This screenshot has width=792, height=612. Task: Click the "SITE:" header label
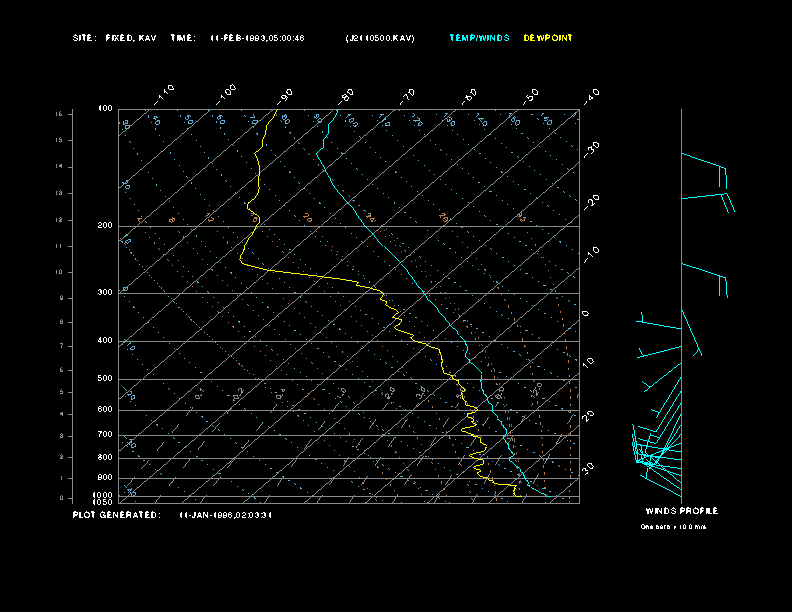82,38
